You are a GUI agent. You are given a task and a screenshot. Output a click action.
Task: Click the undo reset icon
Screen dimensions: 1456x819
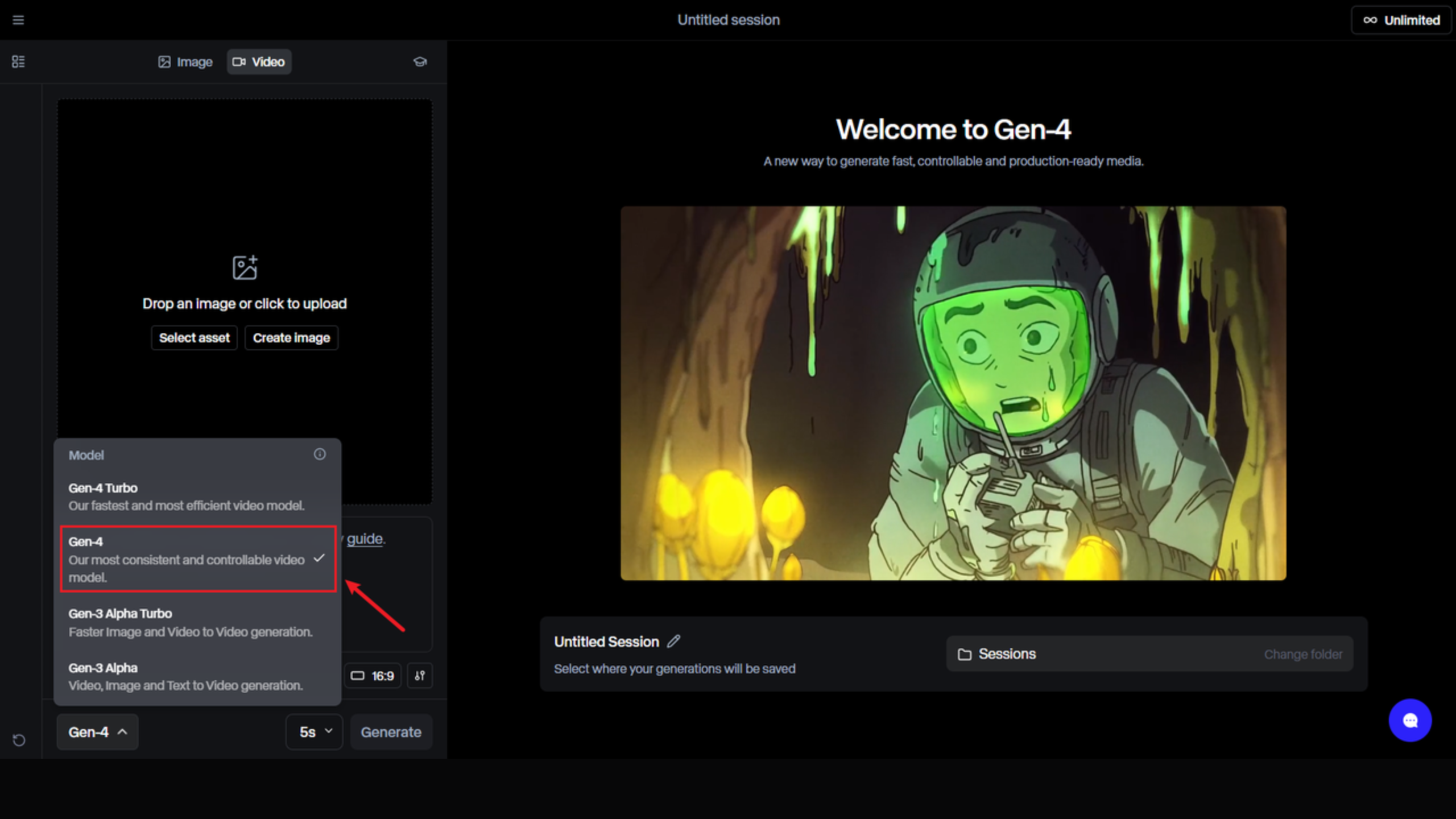(19, 740)
